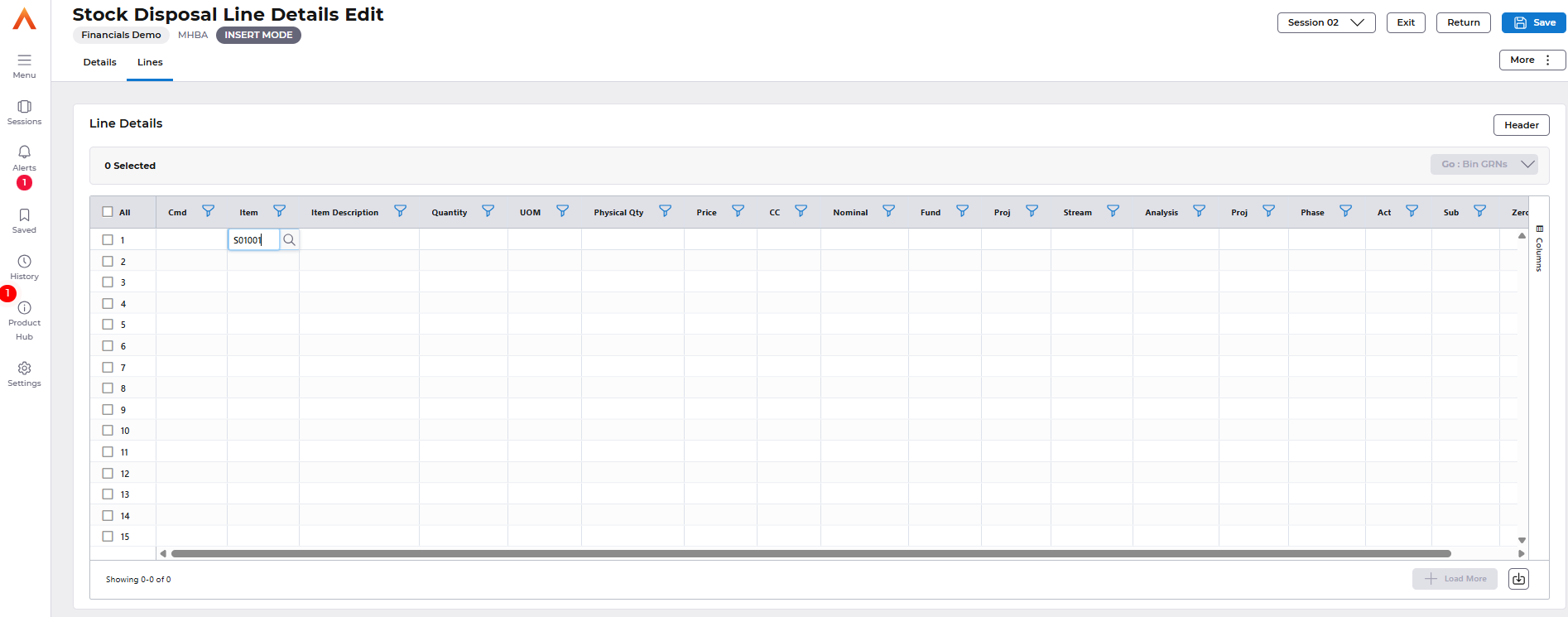Toggle the All rows checkbox
Viewport: 1568px width, 617px height.
tap(108, 212)
